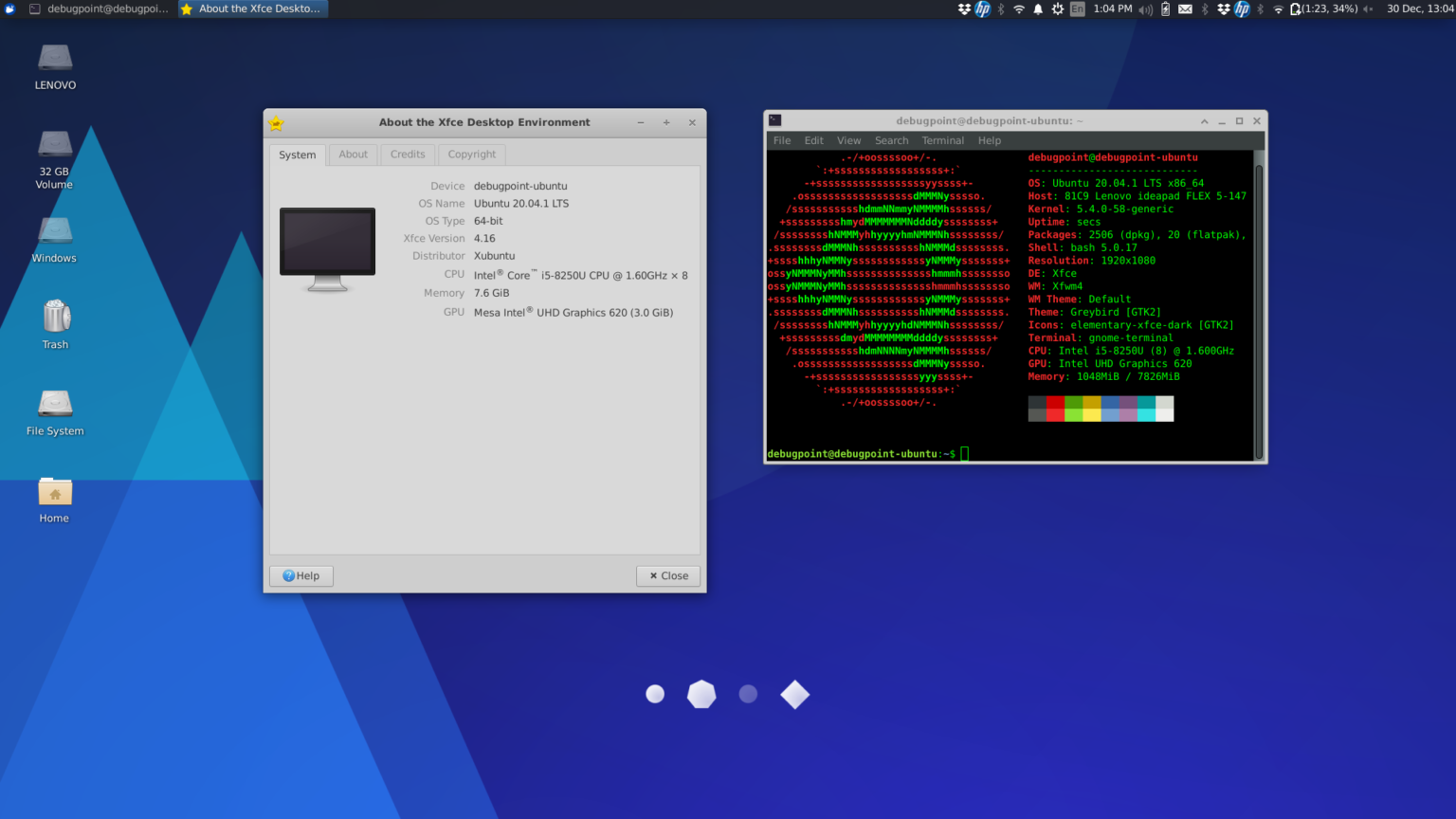Click the muted speaker icon beside the date
Screen dimensions: 1456x819
coord(1368,9)
